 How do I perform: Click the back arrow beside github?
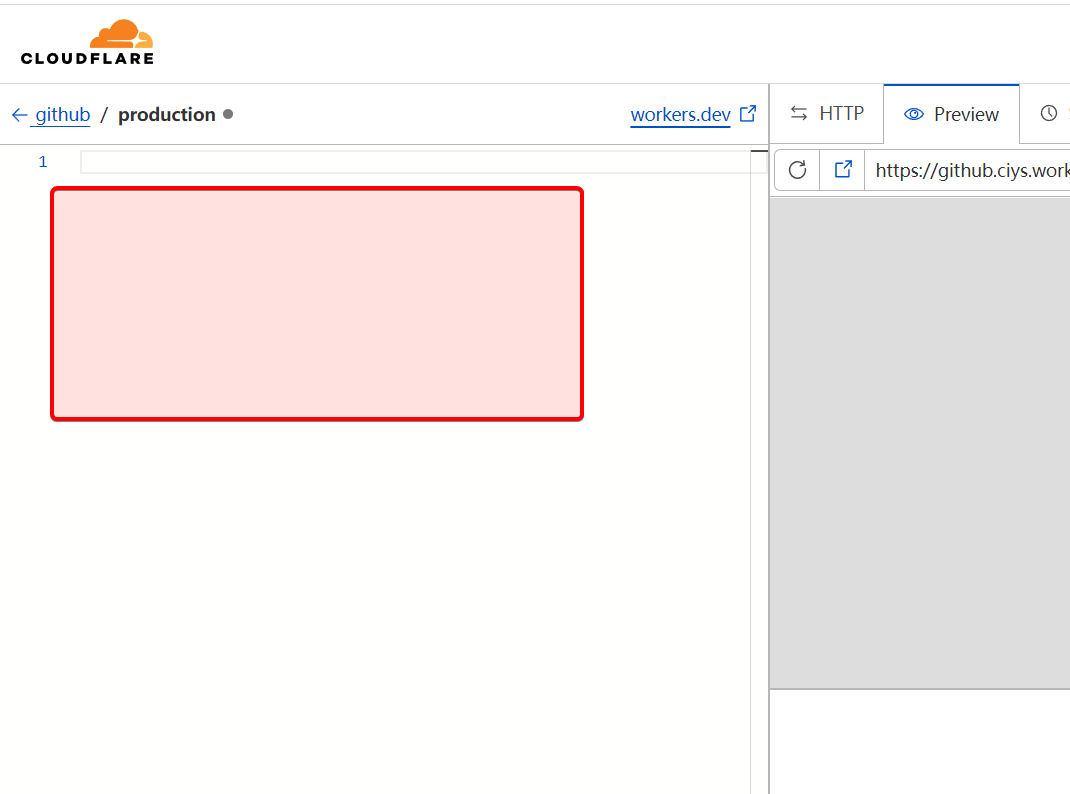(x=19, y=115)
